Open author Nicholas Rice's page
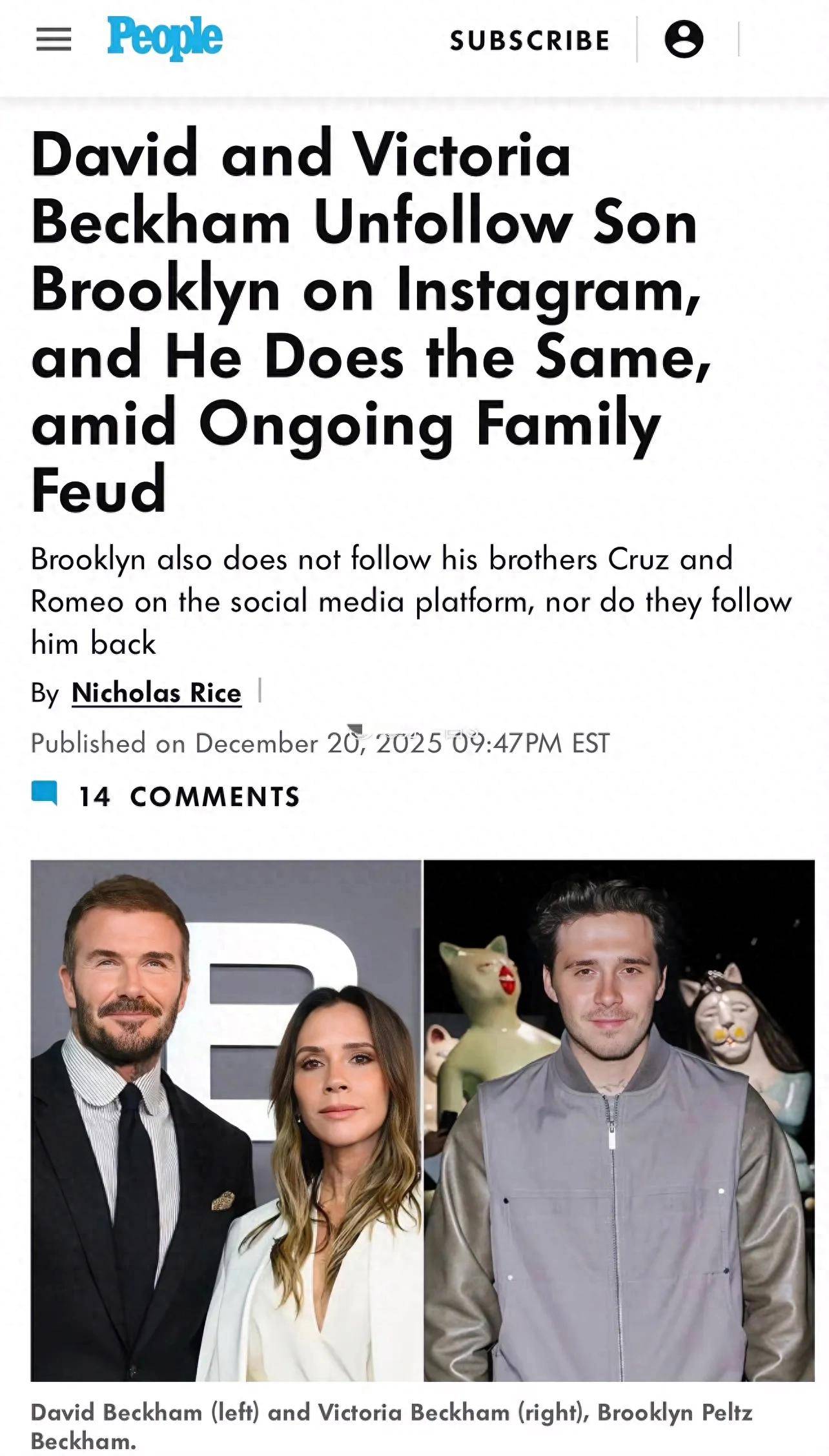829x1456 pixels. 156,693
